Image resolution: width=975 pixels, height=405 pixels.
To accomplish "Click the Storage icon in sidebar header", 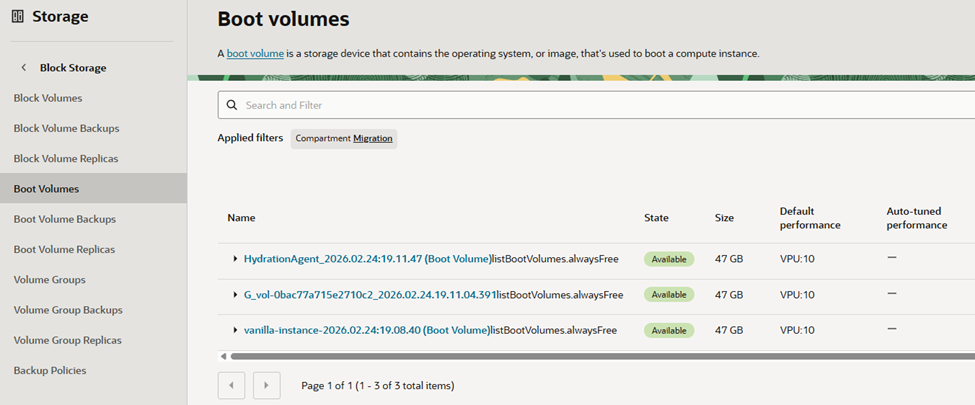I will 17,16.
